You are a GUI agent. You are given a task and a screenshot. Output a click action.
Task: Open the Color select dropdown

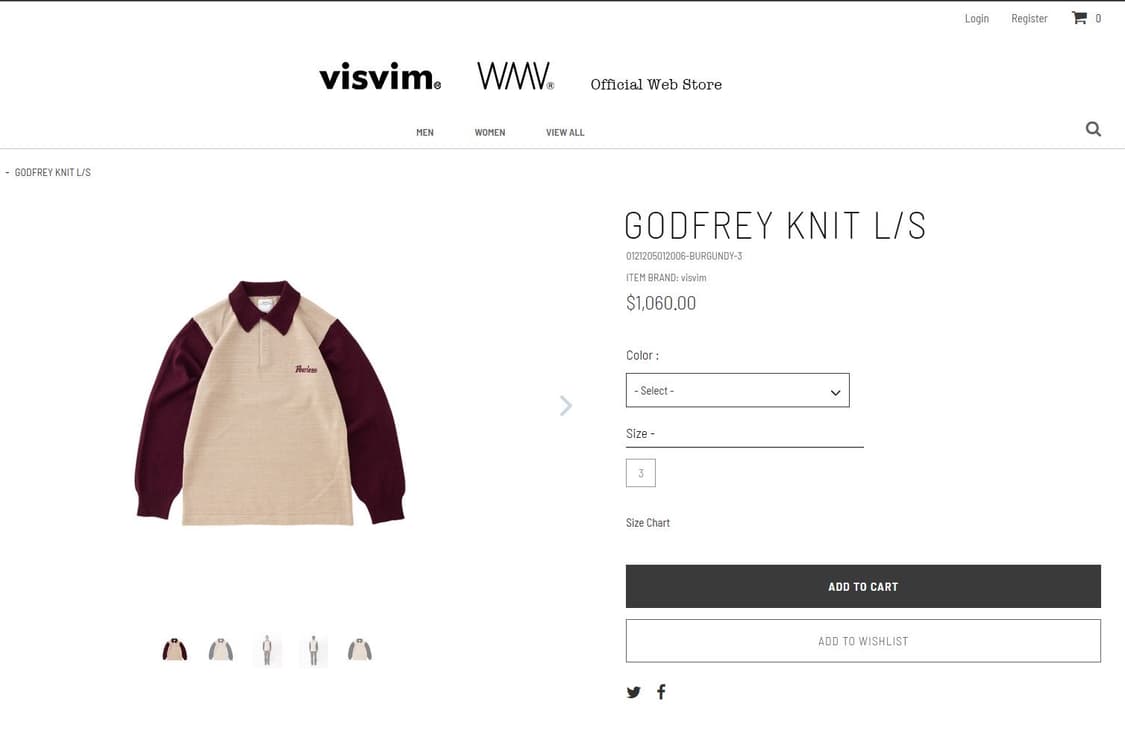pyautogui.click(x=738, y=390)
